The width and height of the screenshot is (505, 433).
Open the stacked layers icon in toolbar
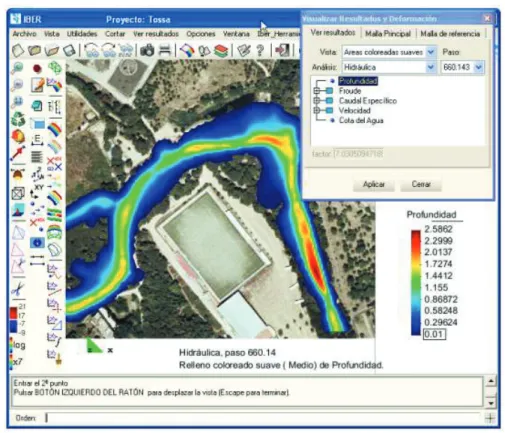[x=221, y=51]
